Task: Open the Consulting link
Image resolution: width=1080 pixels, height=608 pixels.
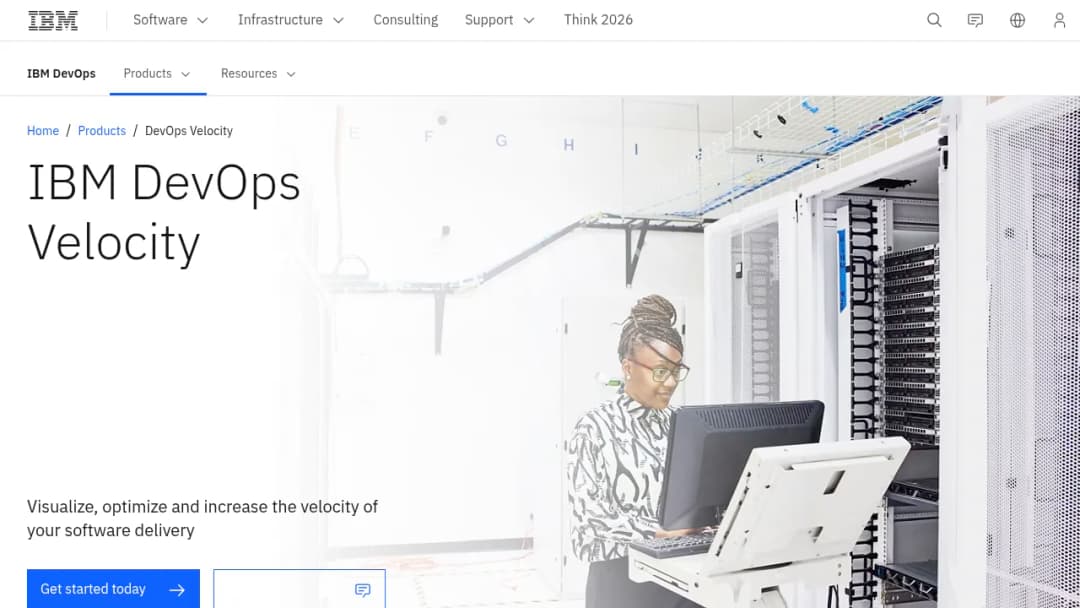Action: click(x=406, y=20)
